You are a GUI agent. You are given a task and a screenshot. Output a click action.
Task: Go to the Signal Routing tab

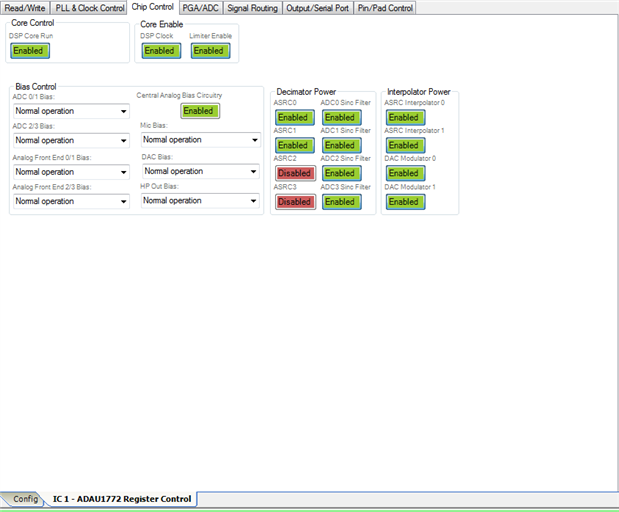click(x=252, y=8)
